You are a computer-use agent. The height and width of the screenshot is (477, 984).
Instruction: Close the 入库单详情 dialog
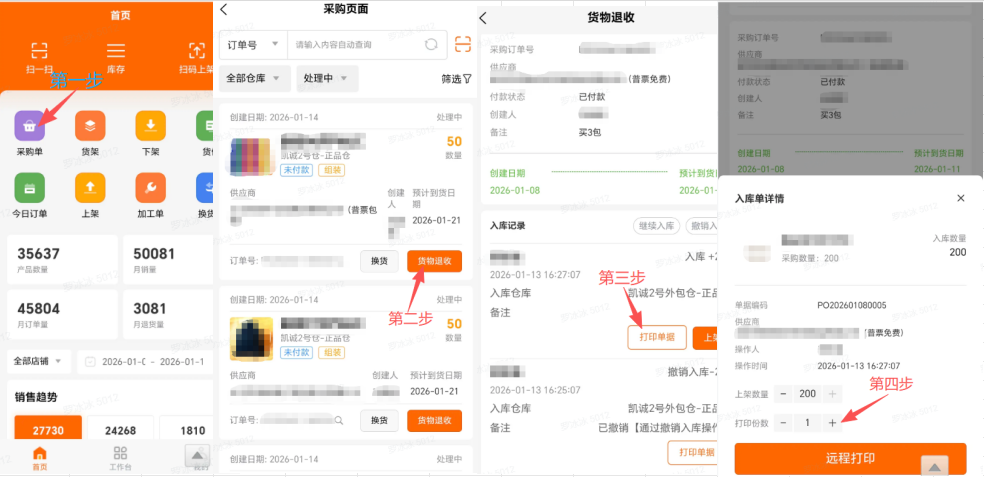tap(960, 198)
